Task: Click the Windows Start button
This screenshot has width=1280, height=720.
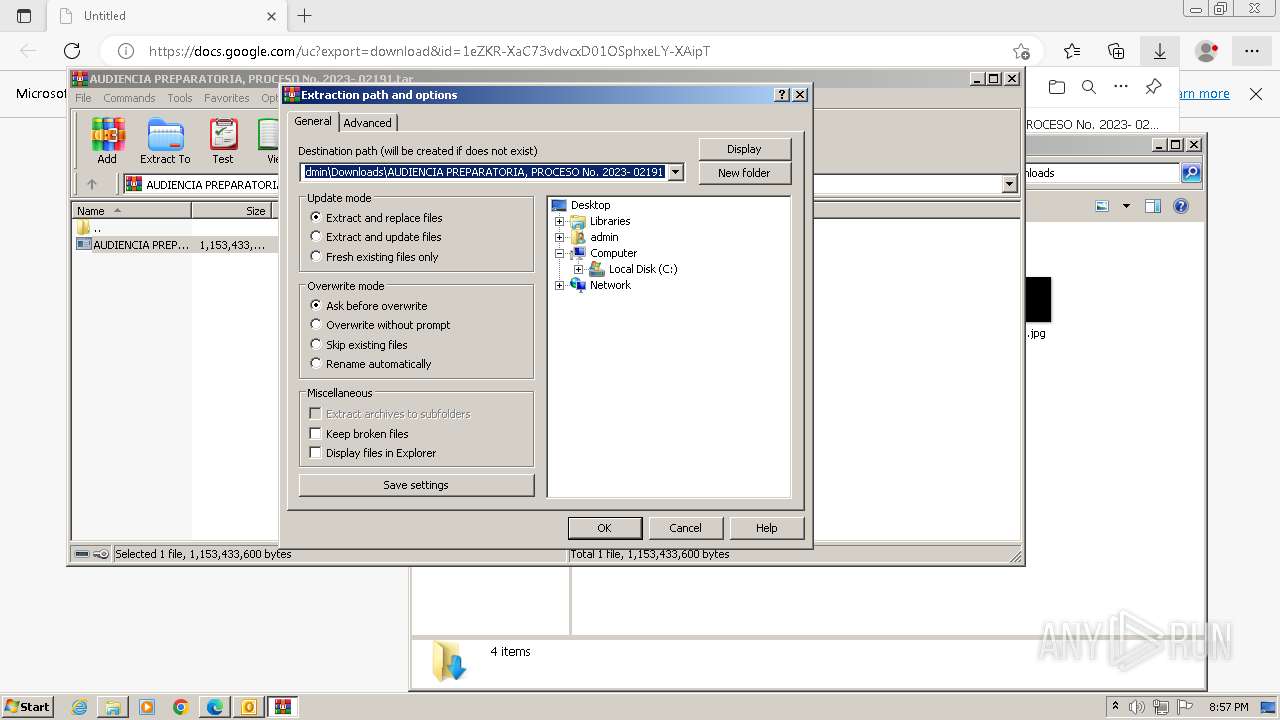Action: pyautogui.click(x=27, y=707)
